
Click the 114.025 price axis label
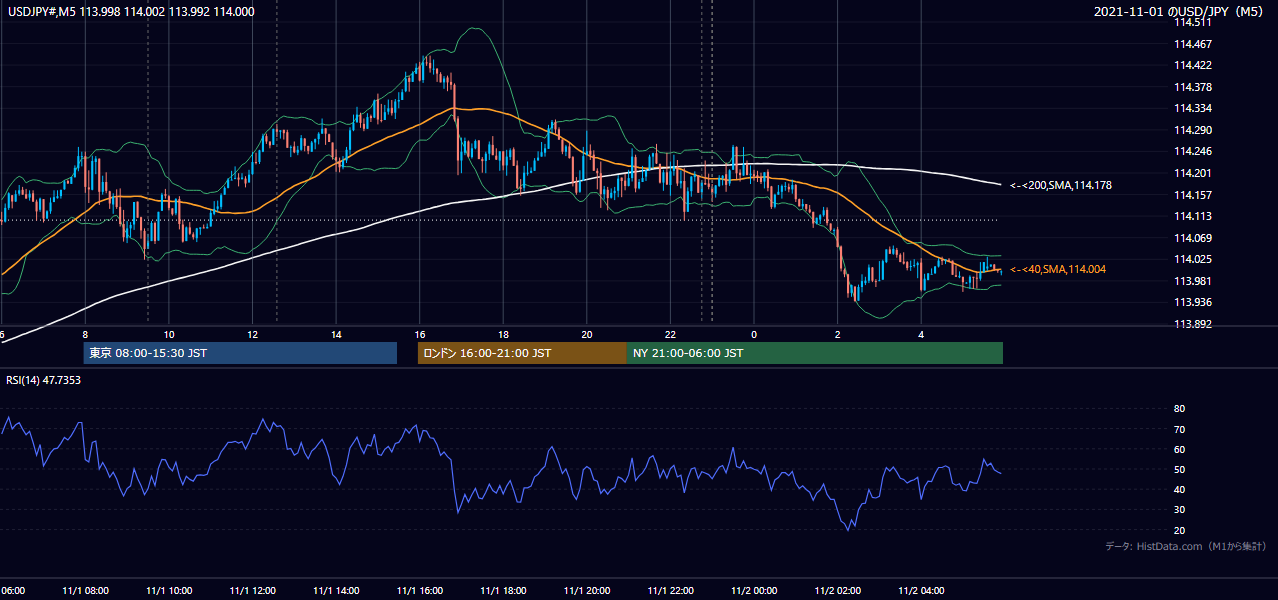(x=1193, y=259)
